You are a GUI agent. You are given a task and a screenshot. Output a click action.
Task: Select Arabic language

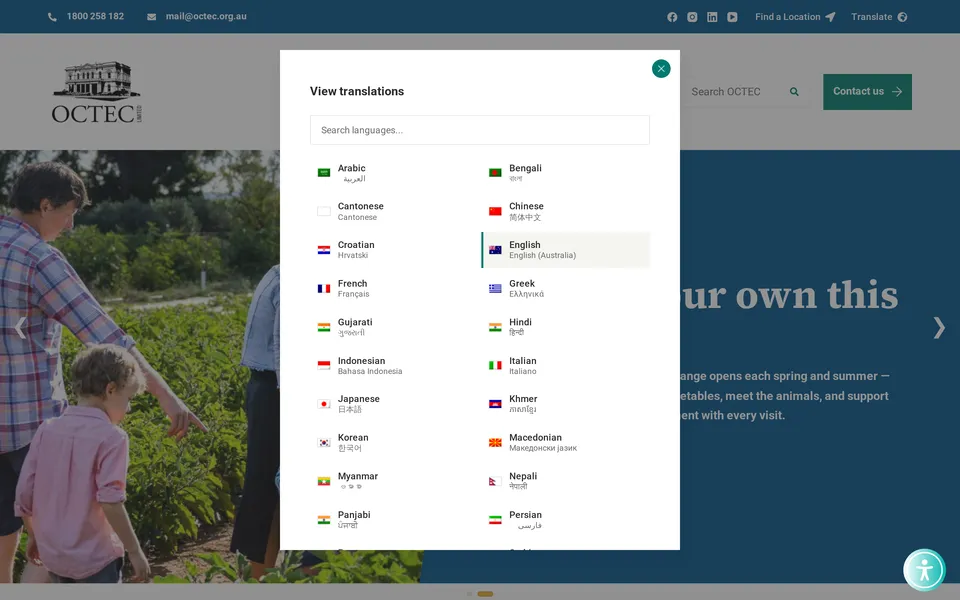(396, 173)
